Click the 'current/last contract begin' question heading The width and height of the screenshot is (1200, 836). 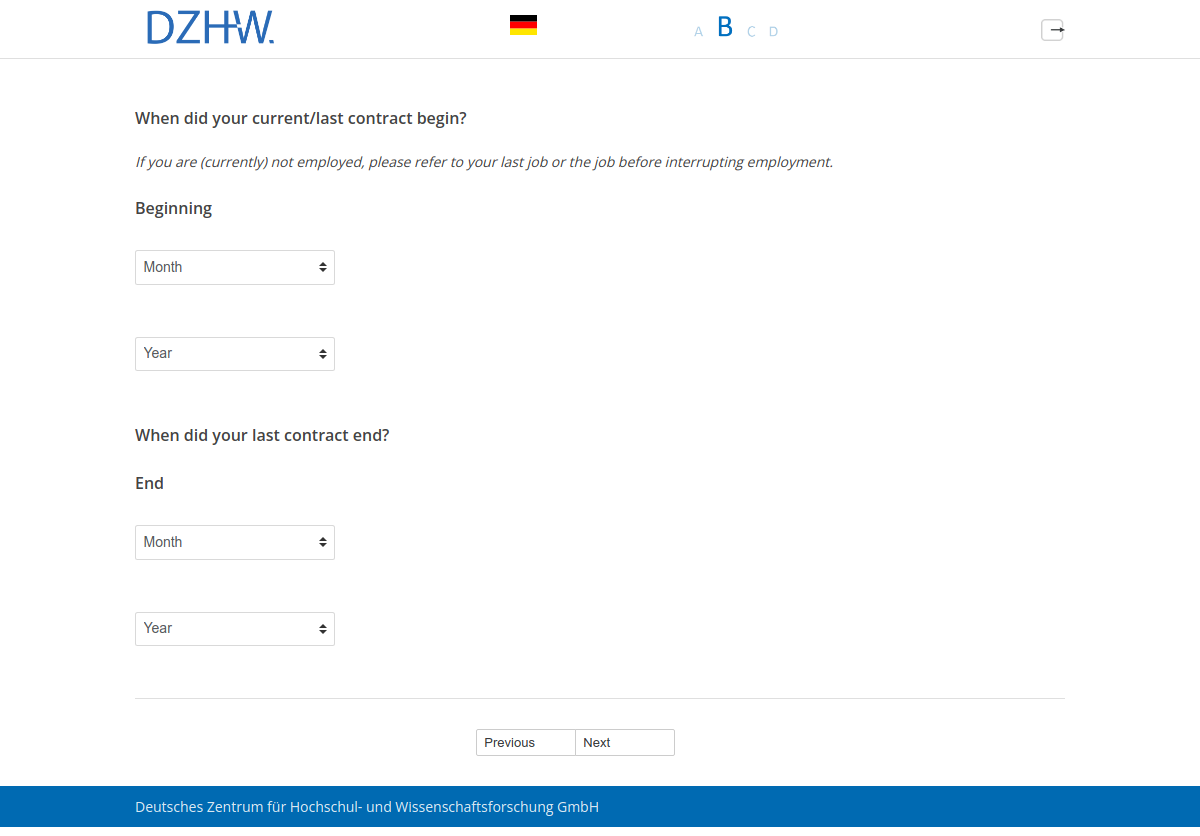(x=301, y=118)
